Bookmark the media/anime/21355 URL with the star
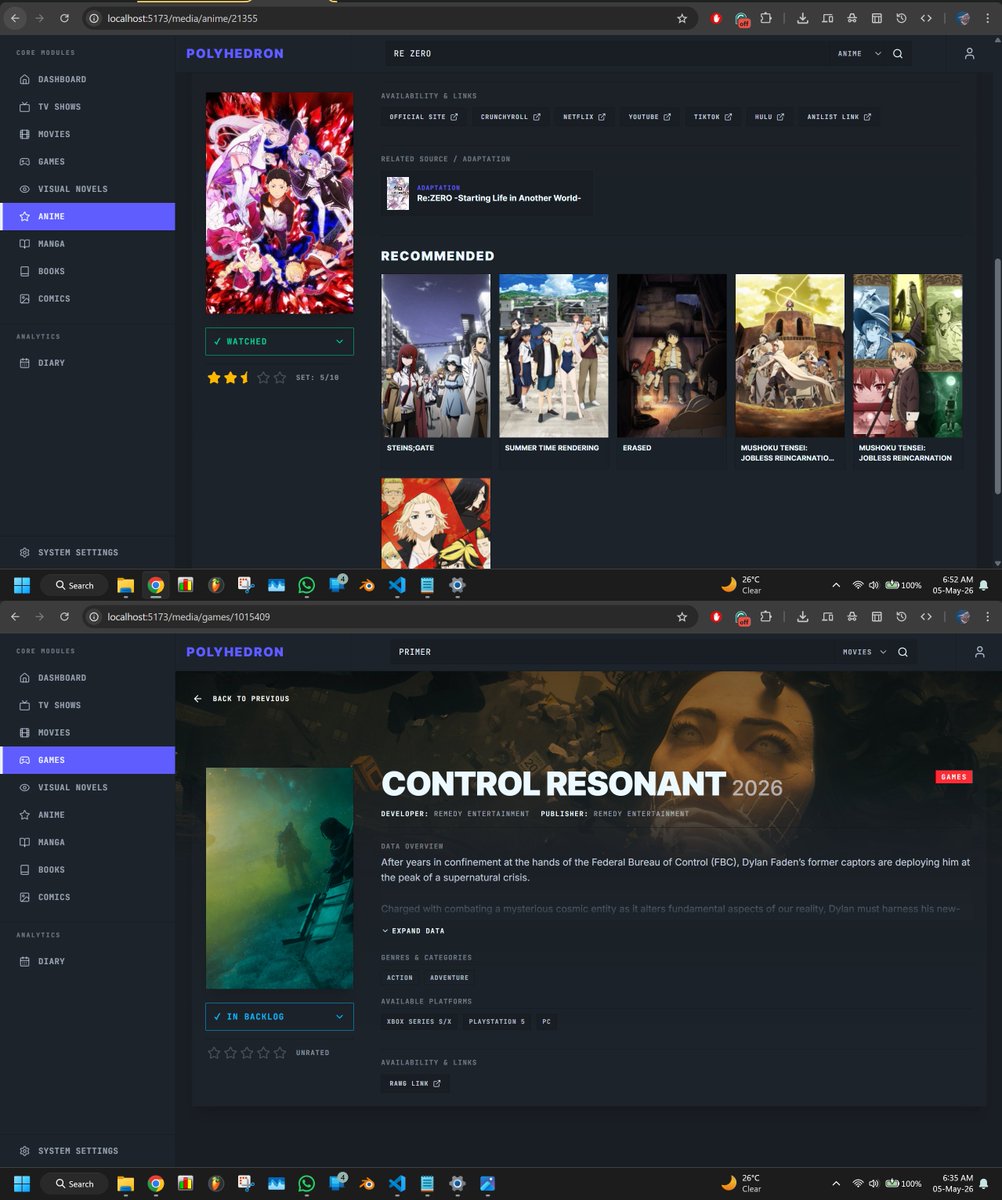 [x=682, y=18]
